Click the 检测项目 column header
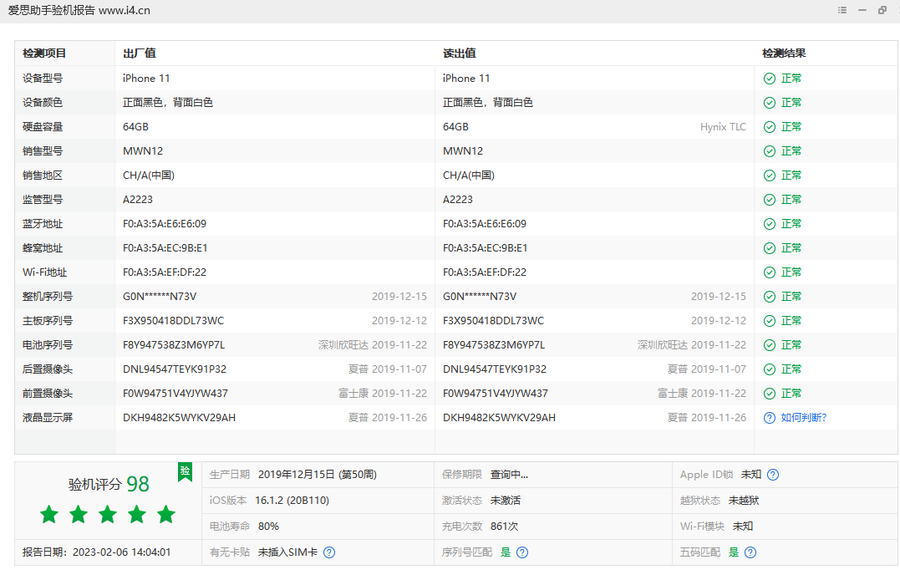The width and height of the screenshot is (900, 575). click(44, 53)
